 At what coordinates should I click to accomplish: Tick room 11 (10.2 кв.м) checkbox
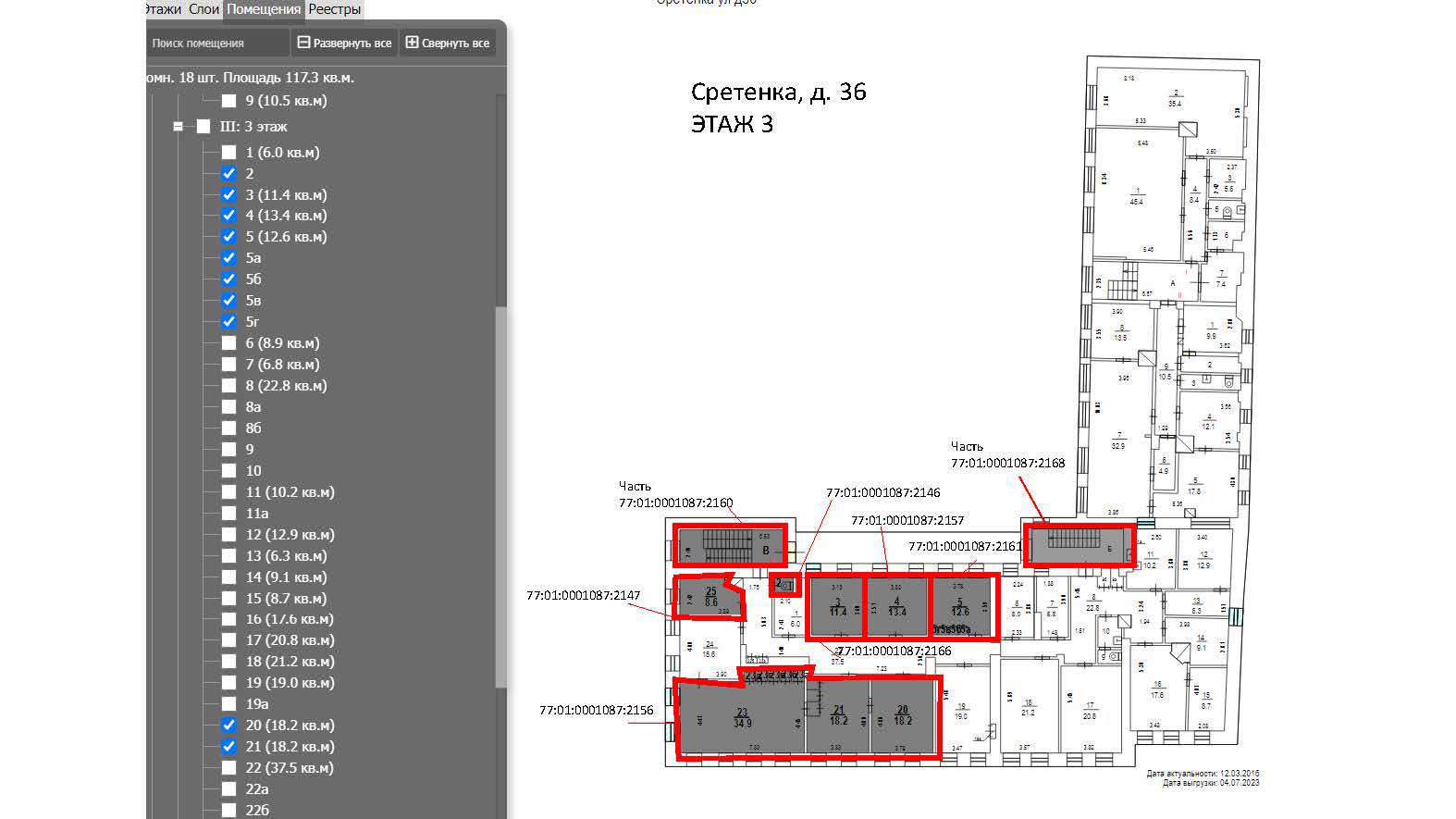coord(228,492)
